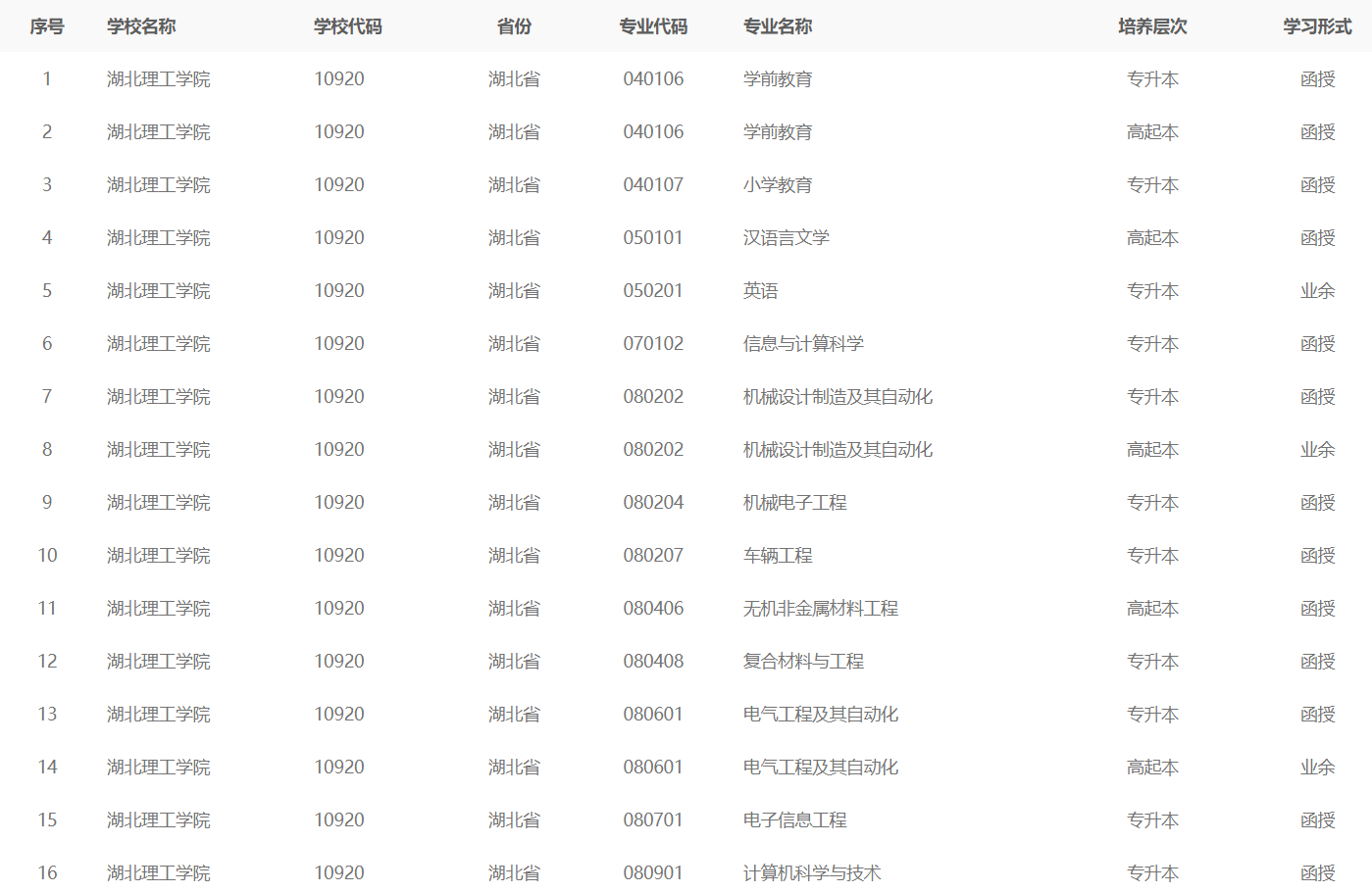1372x893 pixels.
Task: Click the 学校代码 column header
Action: pyautogui.click(x=348, y=26)
